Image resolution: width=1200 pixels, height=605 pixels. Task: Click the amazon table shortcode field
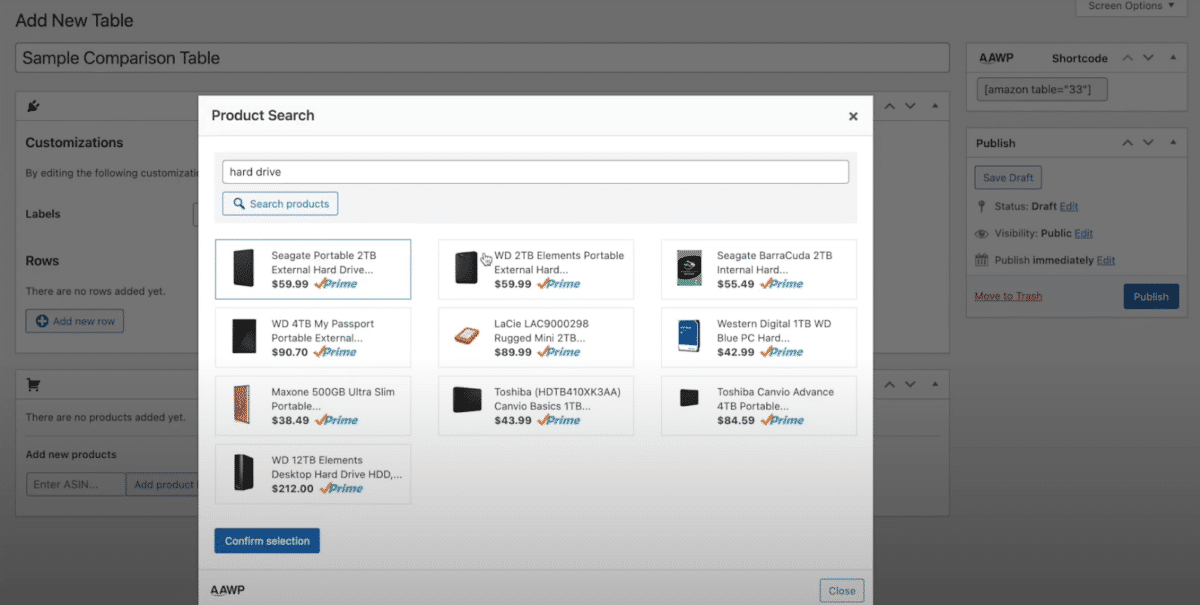tap(1042, 90)
